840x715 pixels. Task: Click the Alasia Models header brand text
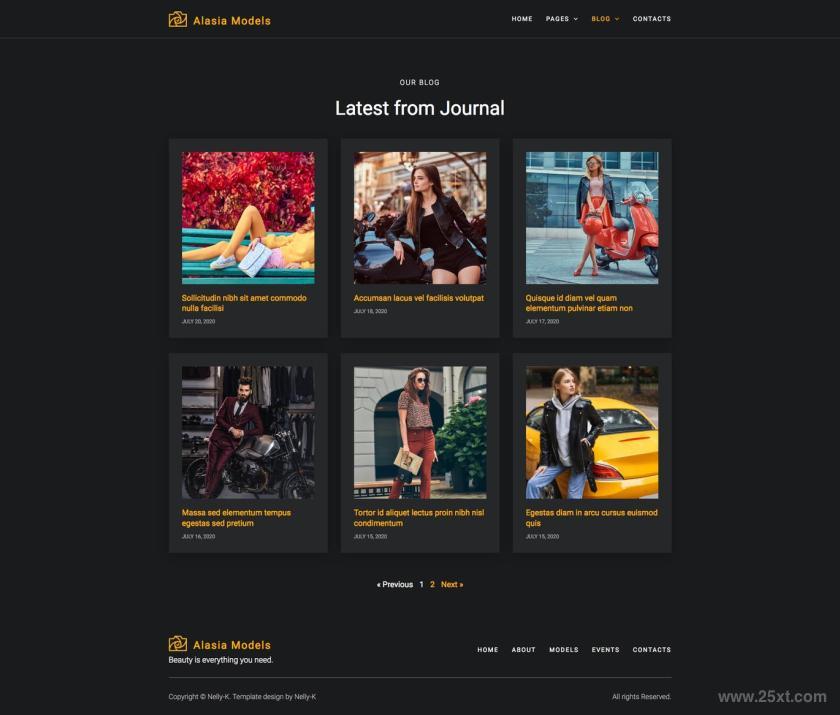click(232, 21)
